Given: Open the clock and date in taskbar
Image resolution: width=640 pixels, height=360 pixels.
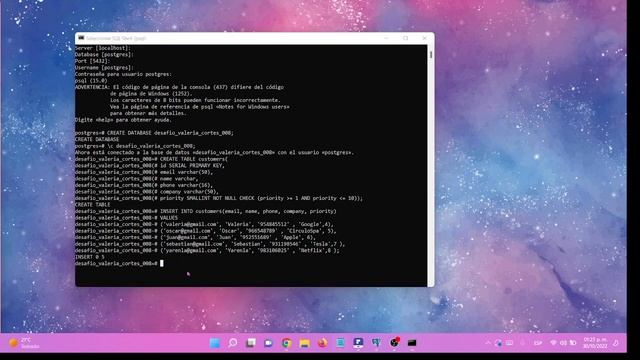Looking at the screenshot, I should tap(595, 343).
